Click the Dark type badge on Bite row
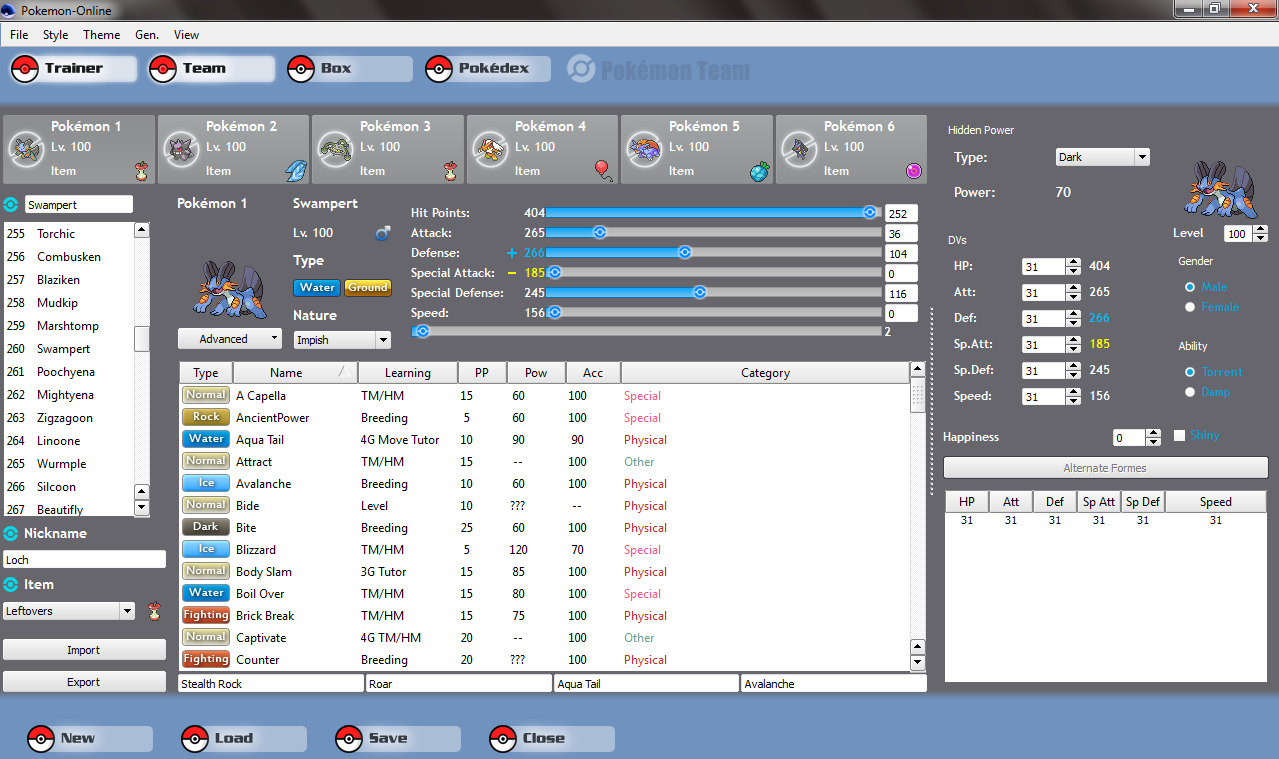 pos(206,527)
